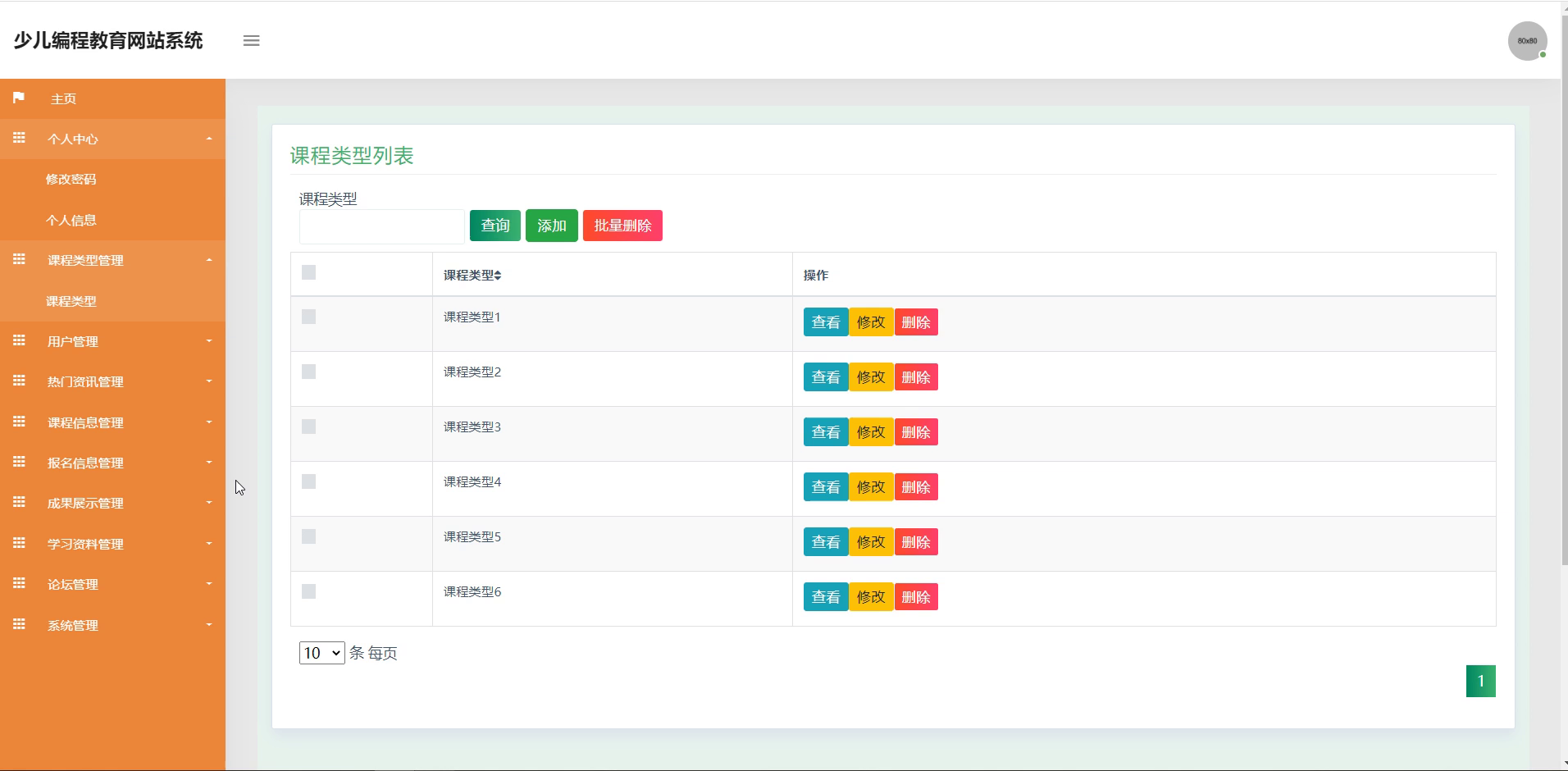Check the box for 课程类型1 row
This screenshot has height=771, width=1568.
click(308, 317)
